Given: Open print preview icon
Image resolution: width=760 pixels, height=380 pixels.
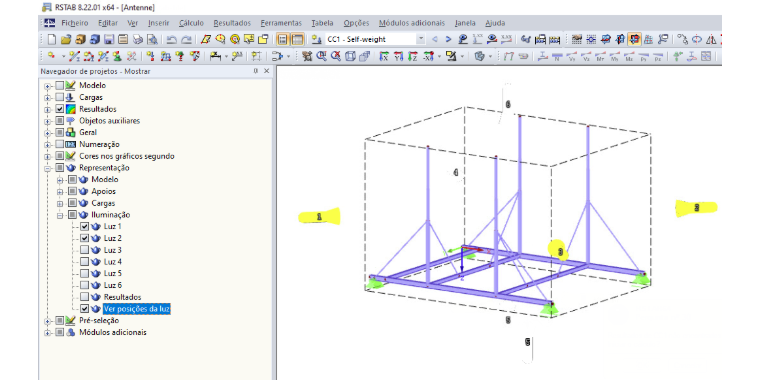Looking at the screenshot, I should click(x=152, y=39).
